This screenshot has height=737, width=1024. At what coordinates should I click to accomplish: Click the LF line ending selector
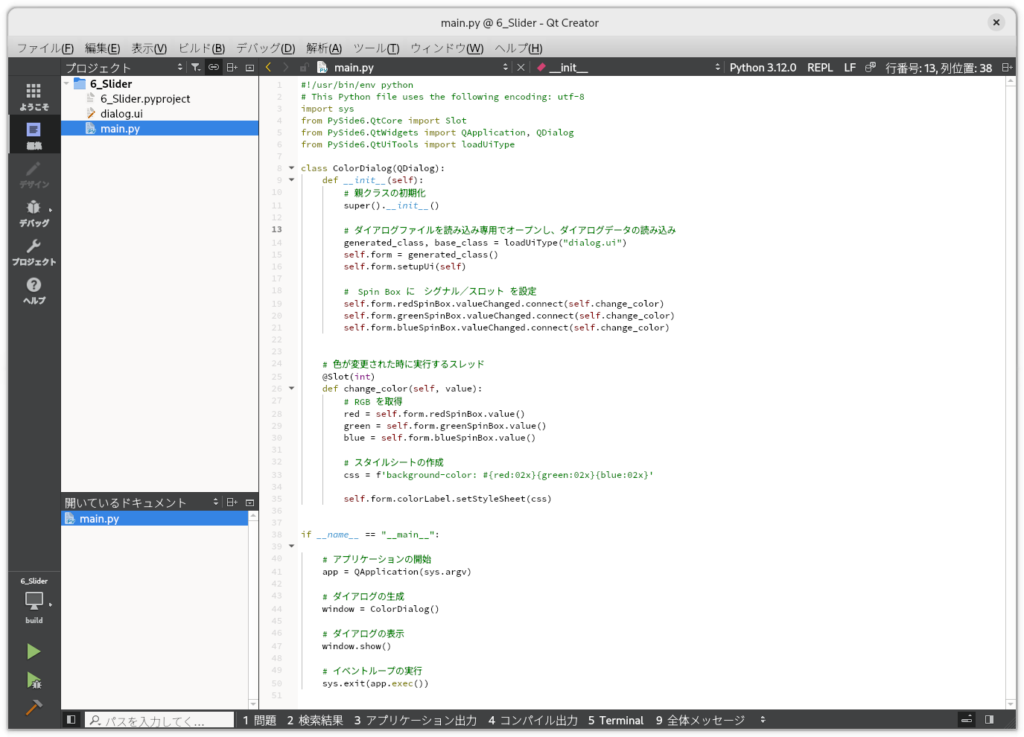coord(850,67)
